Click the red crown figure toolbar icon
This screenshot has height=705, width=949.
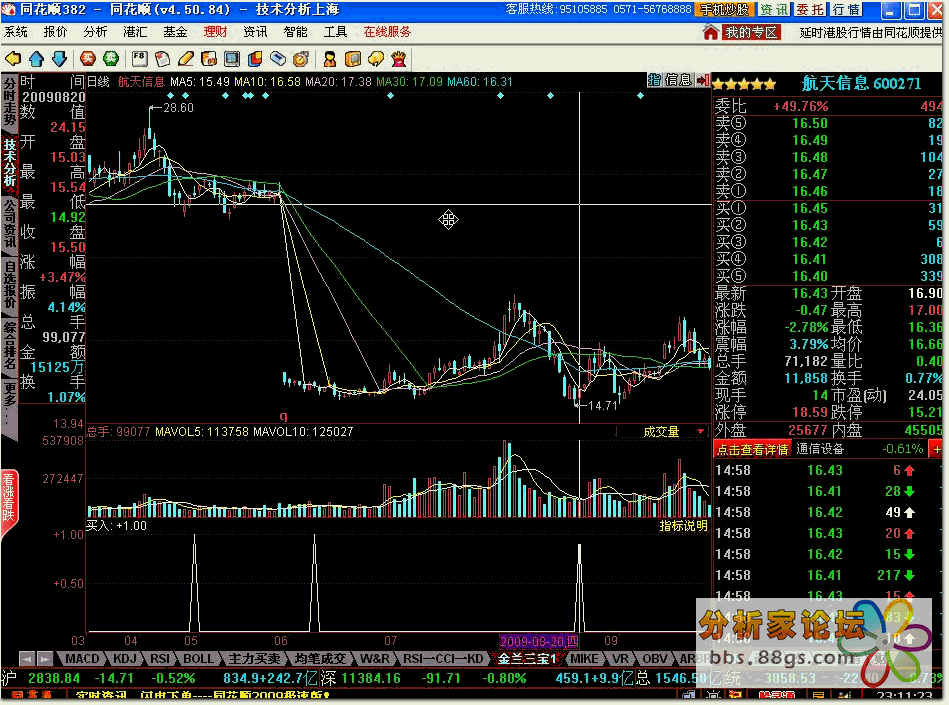click(x=399, y=59)
